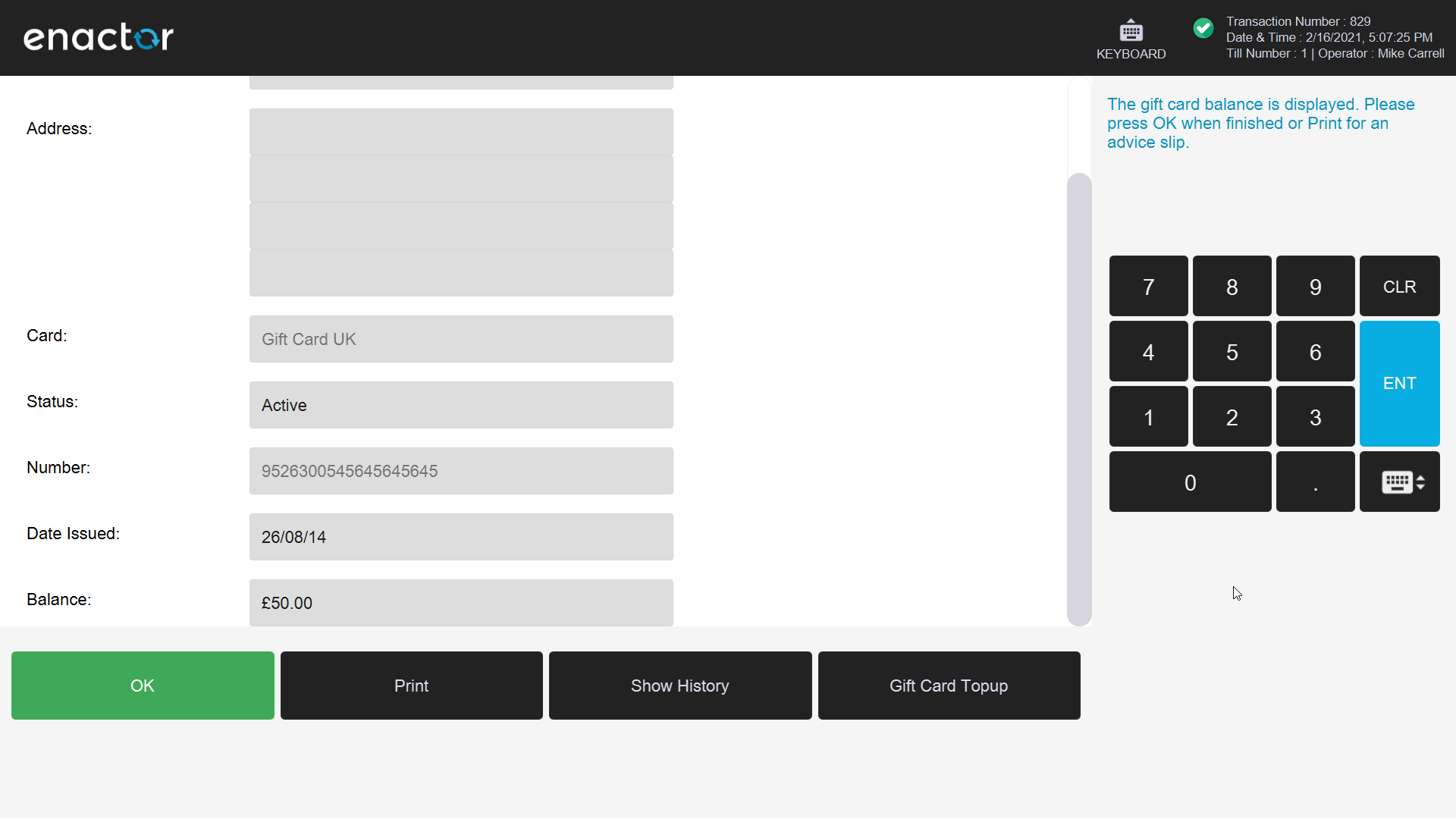1456x819 pixels.
Task: Select the gift card Number field
Action: click(x=461, y=471)
